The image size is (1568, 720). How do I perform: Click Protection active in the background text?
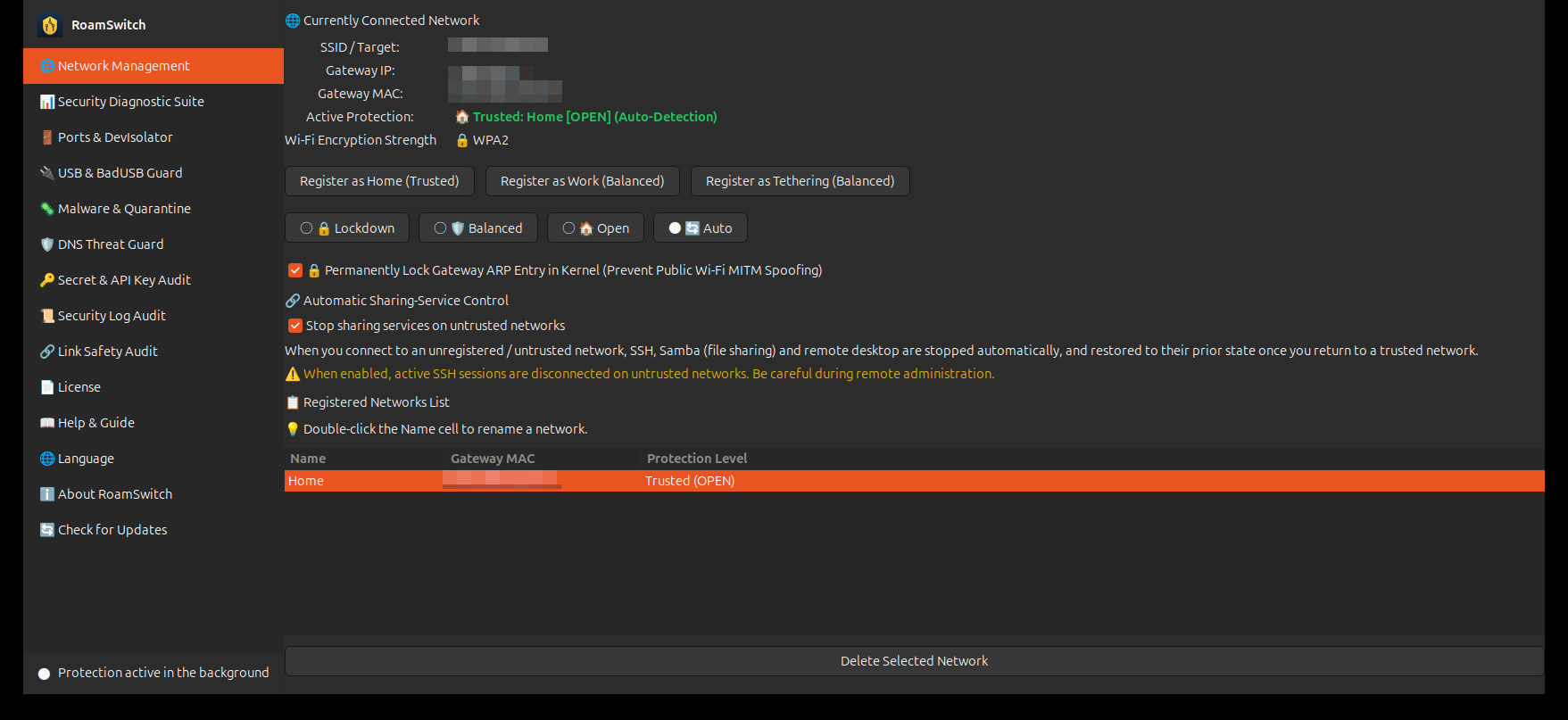click(x=163, y=673)
